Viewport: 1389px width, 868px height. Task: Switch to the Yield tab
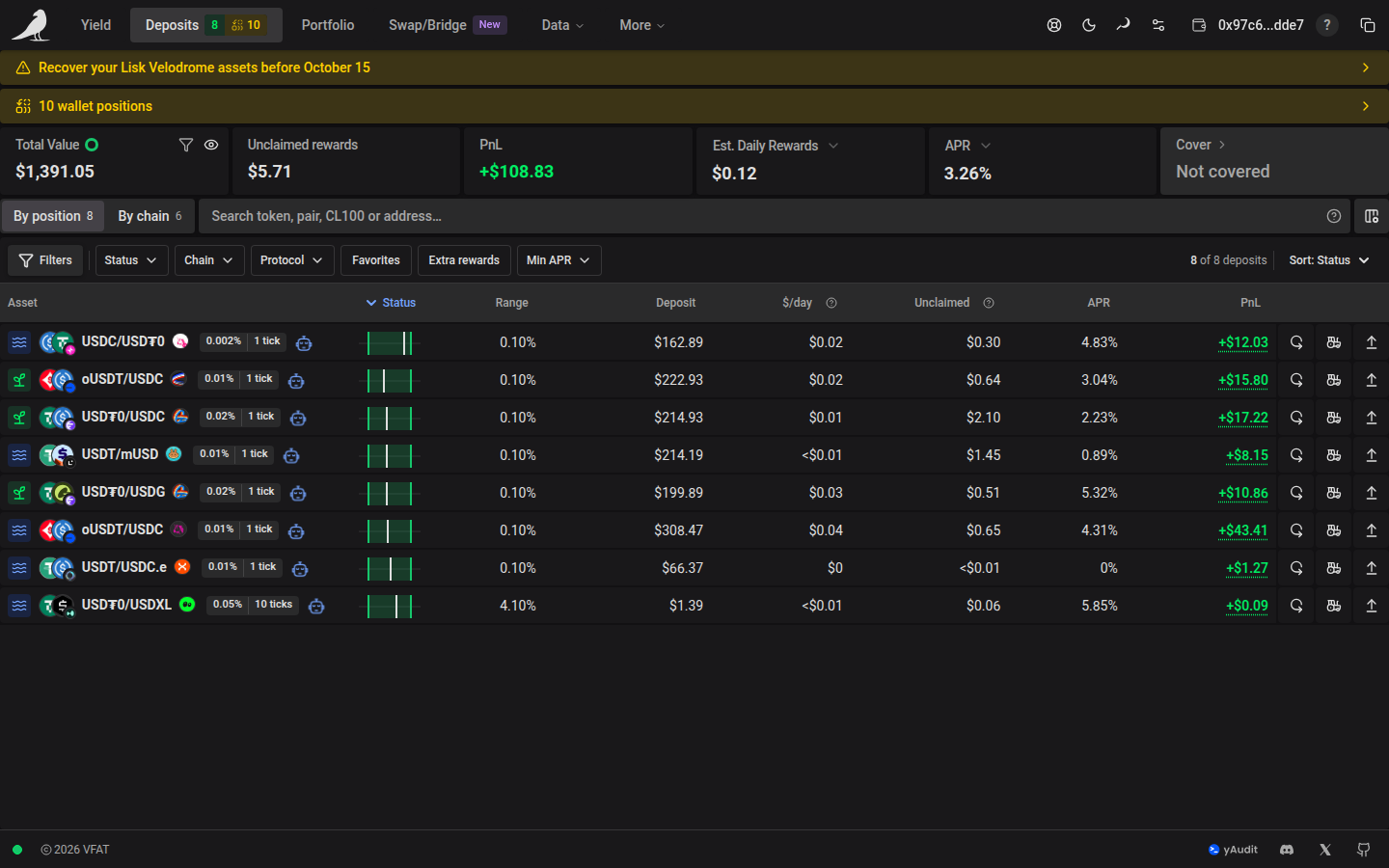[x=96, y=25]
